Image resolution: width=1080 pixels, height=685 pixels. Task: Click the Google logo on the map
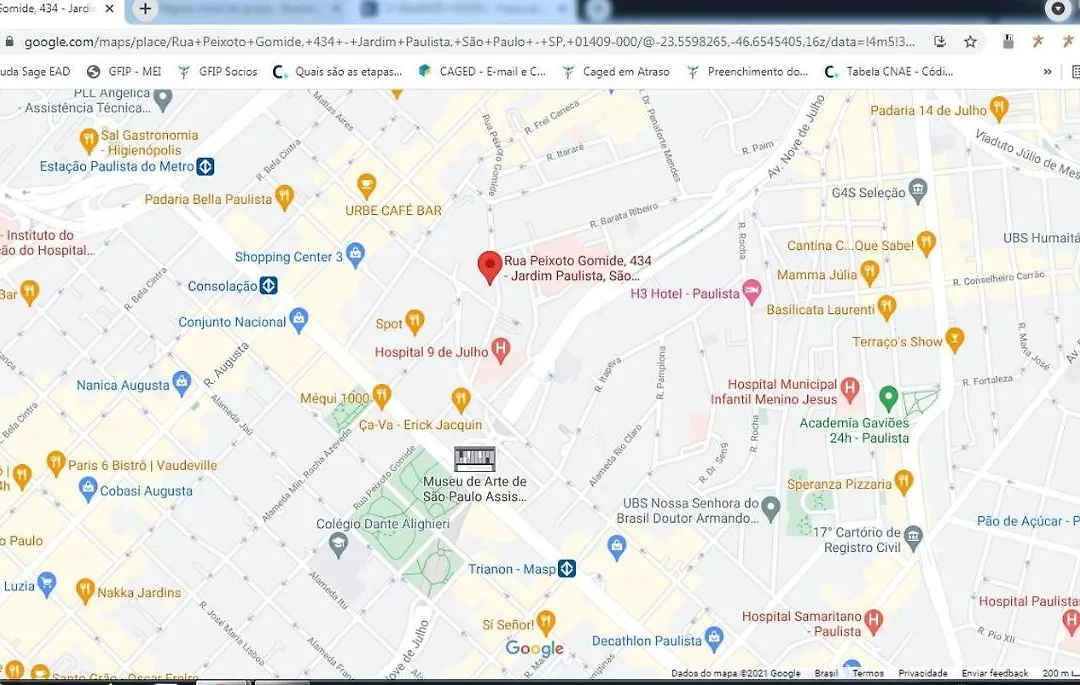[534, 648]
